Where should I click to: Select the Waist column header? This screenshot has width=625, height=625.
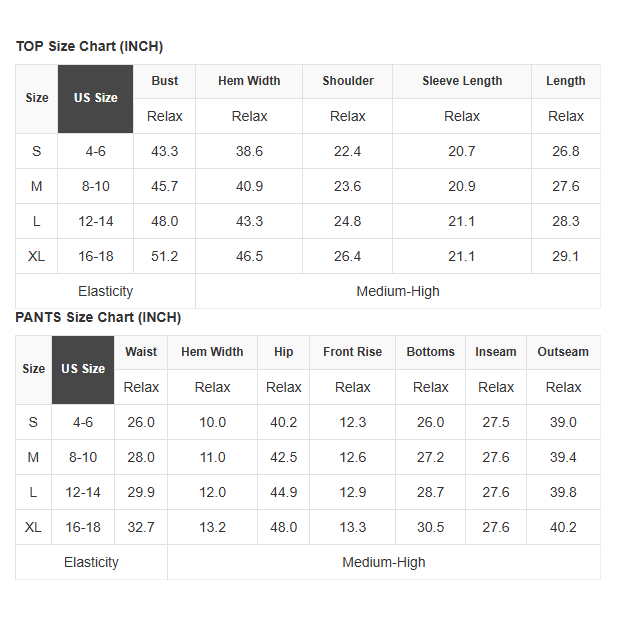click(x=141, y=352)
